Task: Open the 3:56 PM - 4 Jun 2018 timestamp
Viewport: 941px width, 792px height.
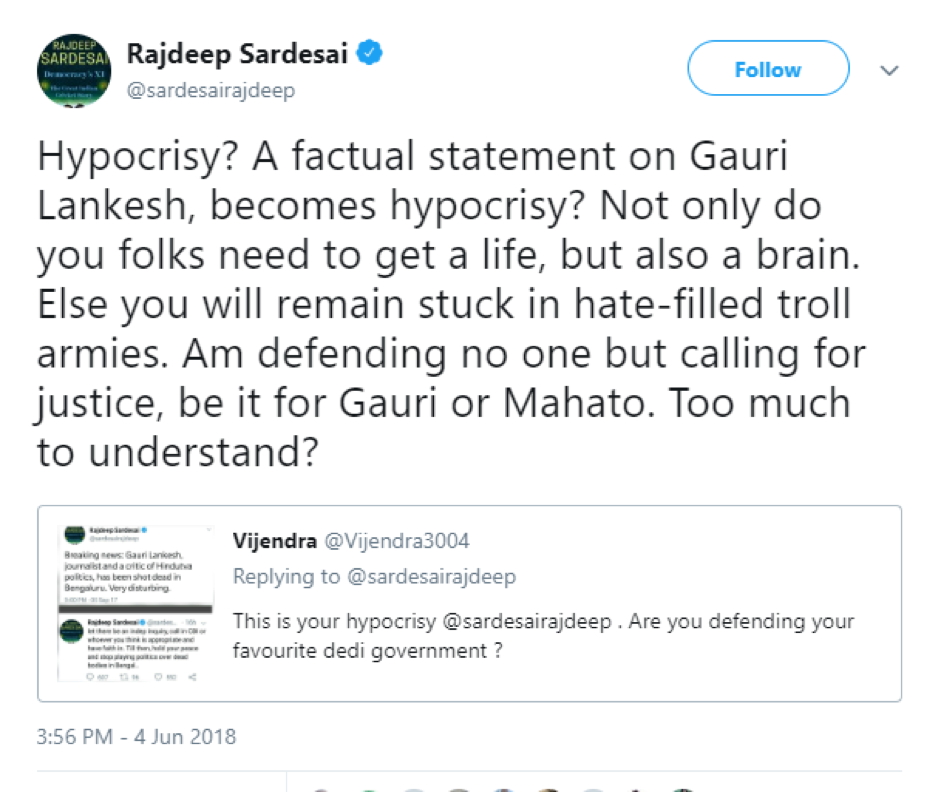Action: pos(136,738)
